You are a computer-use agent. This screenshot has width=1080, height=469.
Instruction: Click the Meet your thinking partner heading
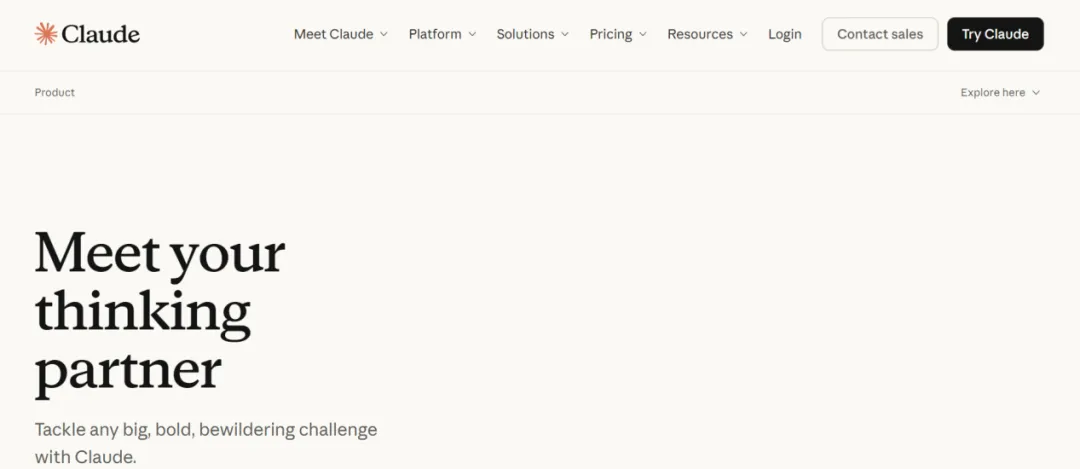point(160,310)
